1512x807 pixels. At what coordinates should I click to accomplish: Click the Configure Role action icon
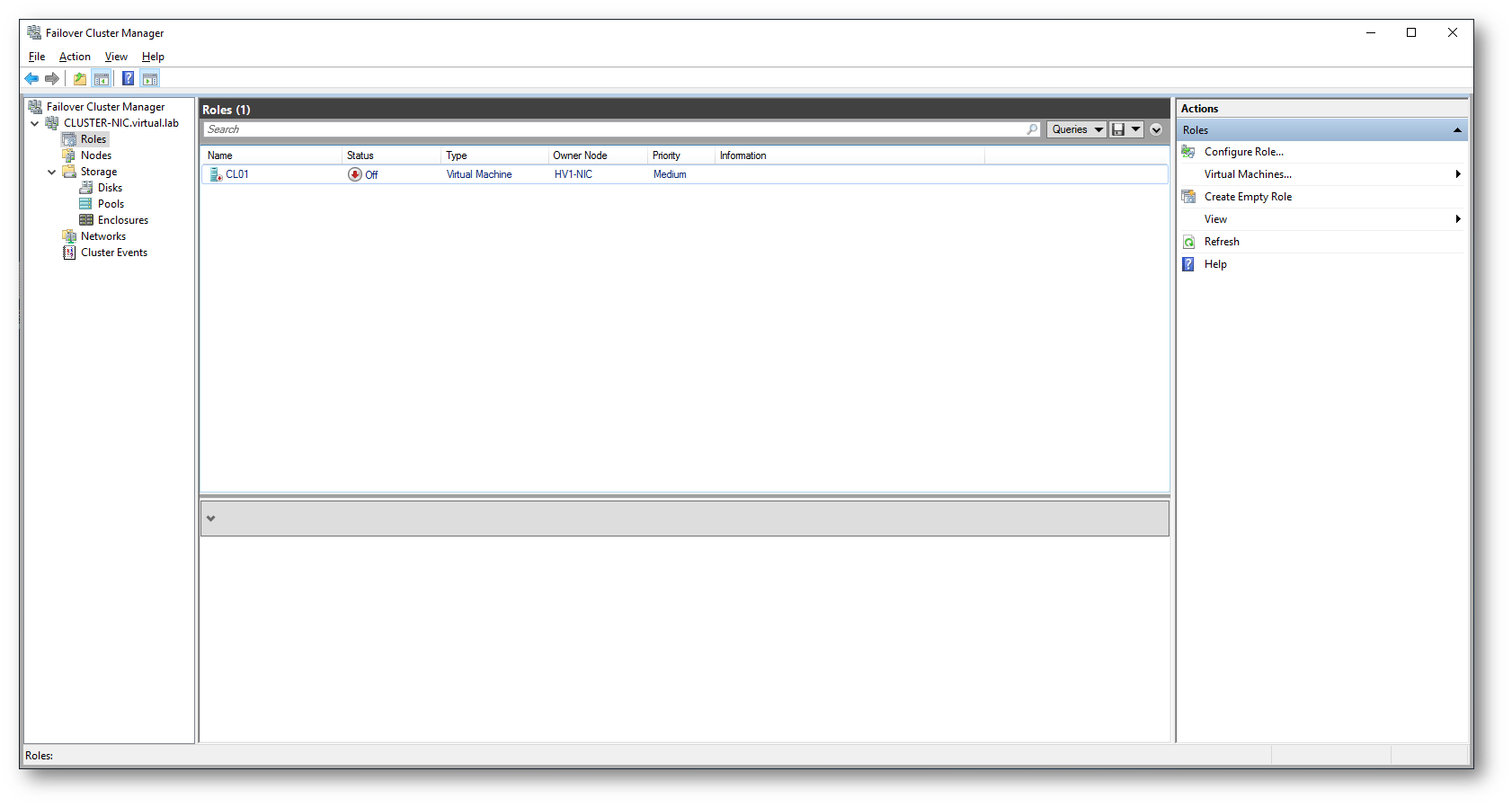[1188, 152]
